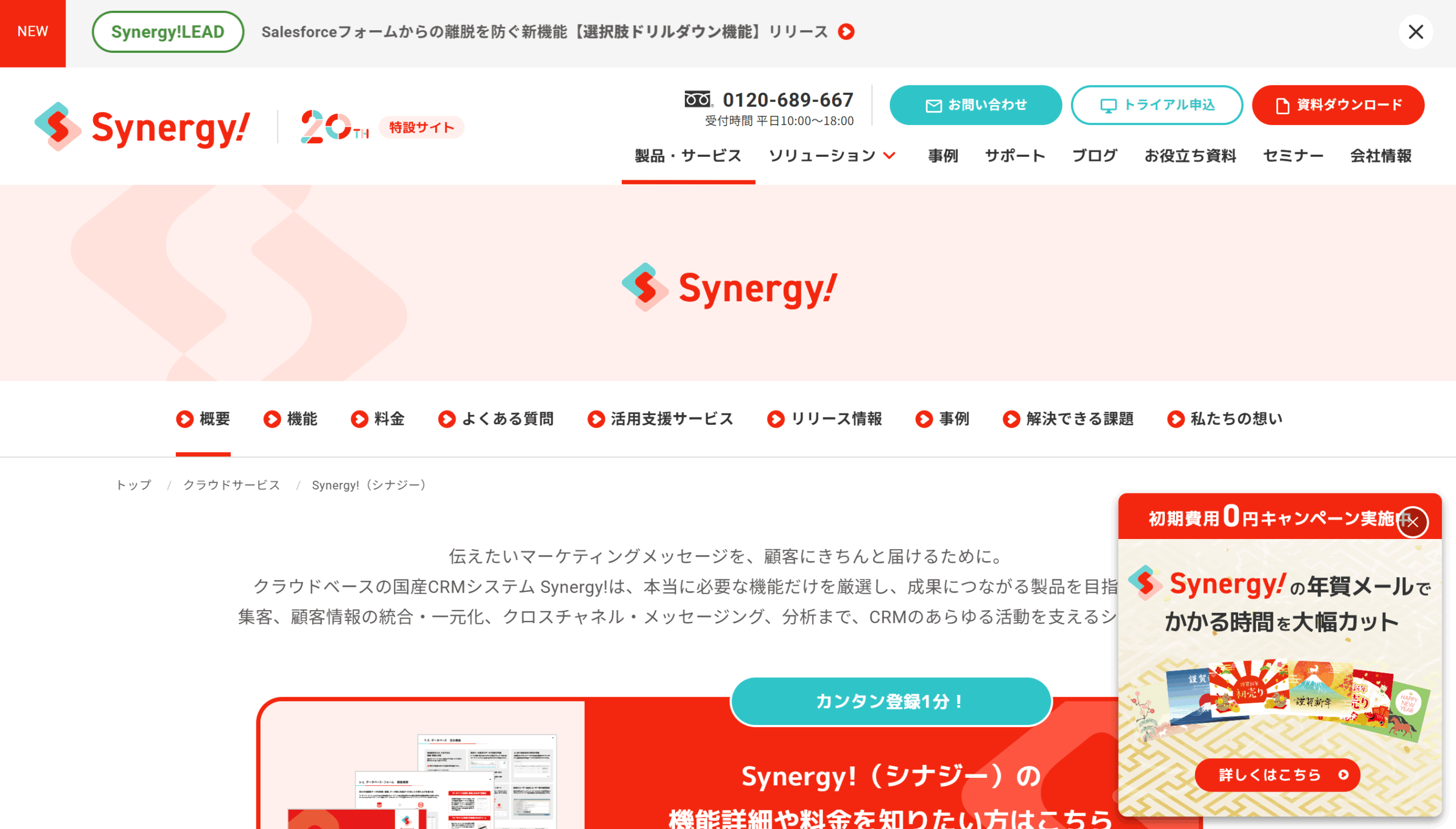
Task: Click the arrow icon next to 機能
Action: coord(272,419)
